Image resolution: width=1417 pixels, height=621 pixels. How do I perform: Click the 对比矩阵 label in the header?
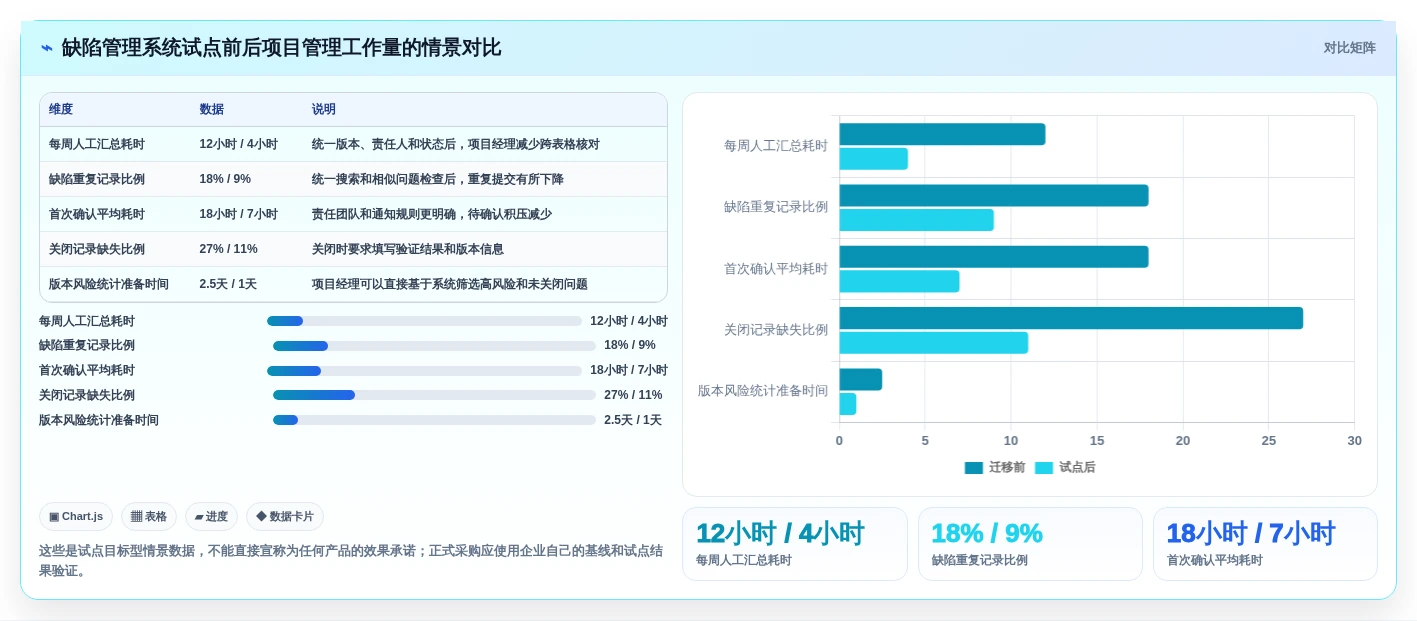[x=1349, y=48]
